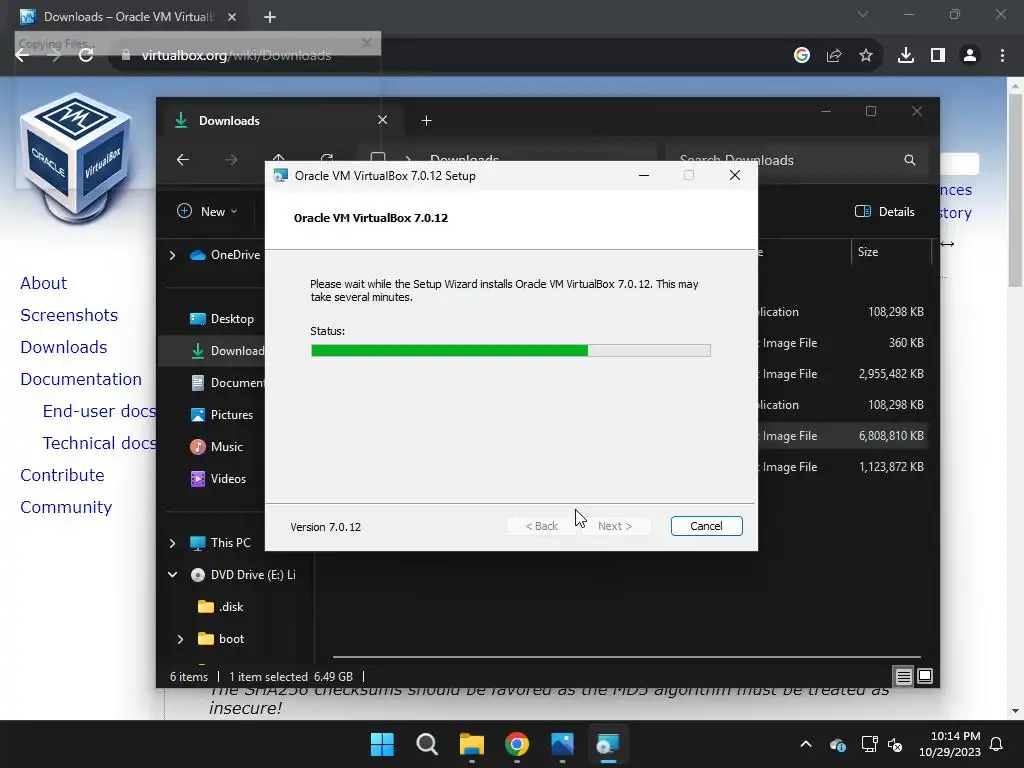1024x768 pixels.
Task: Open Chrome tab search chevron
Action: pos(863,14)
